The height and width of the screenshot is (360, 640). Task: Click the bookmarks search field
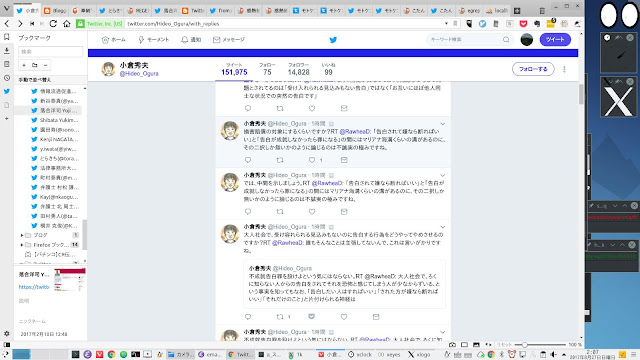tap(50, 51)
